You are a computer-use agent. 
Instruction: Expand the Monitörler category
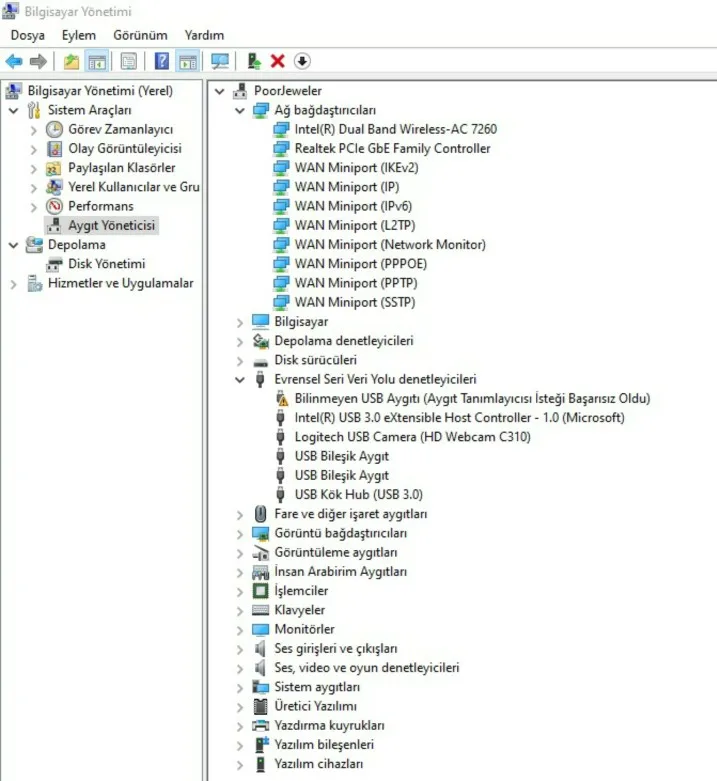(x=240, y=630)
